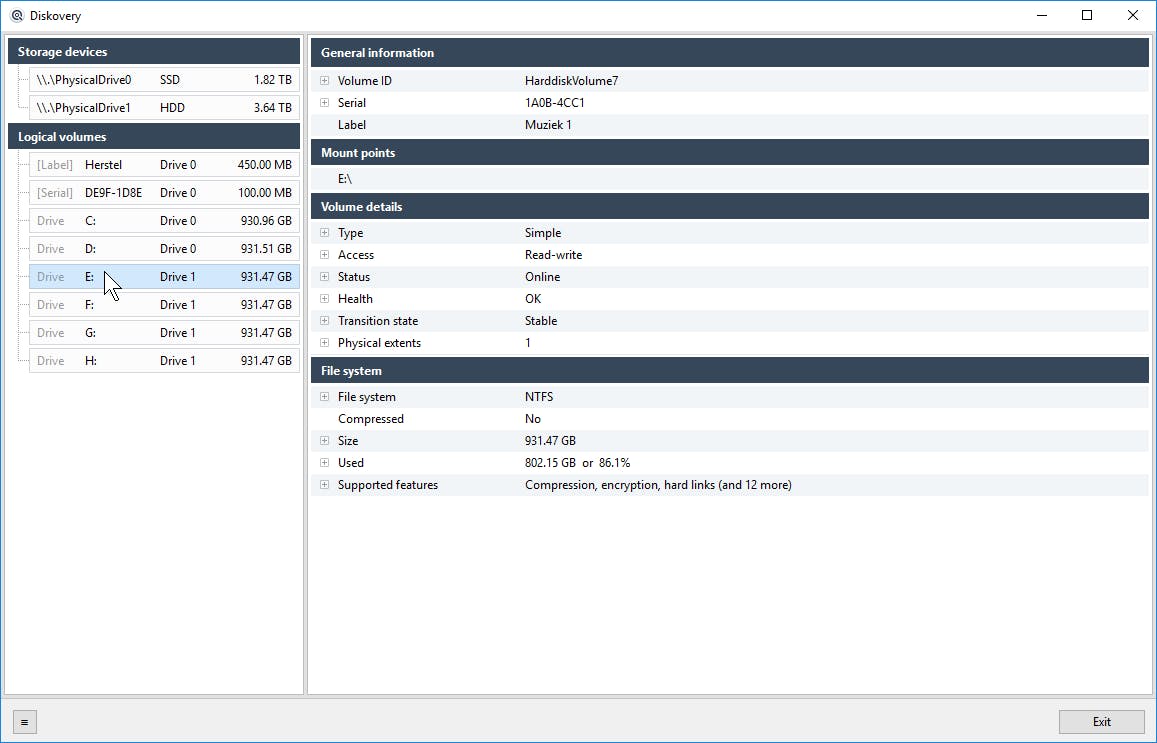Click the Muziek 1 label value
This screenshot has width=1157, height=743.
tap(548, 125)
